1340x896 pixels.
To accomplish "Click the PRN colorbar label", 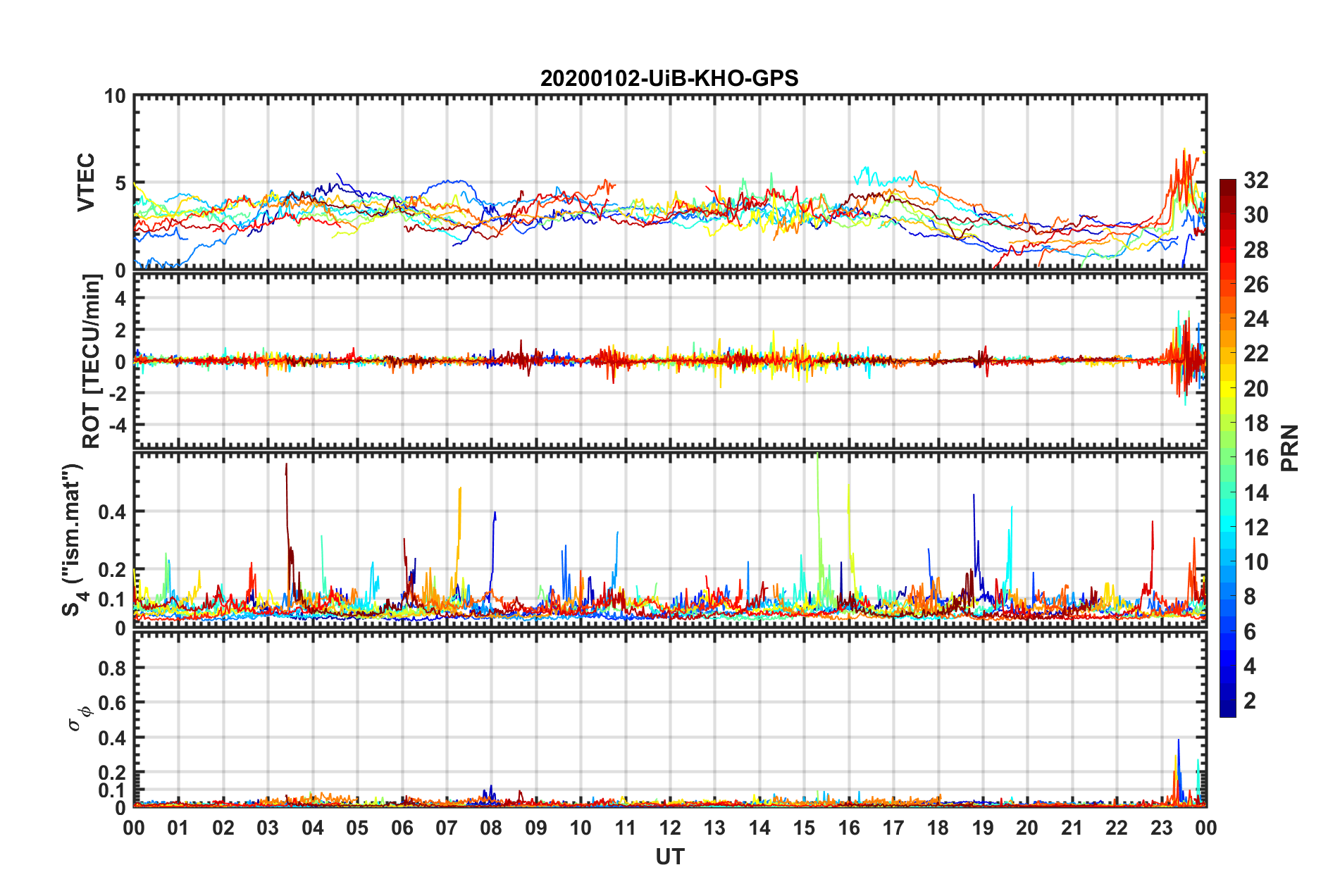I will [1290, 448].
